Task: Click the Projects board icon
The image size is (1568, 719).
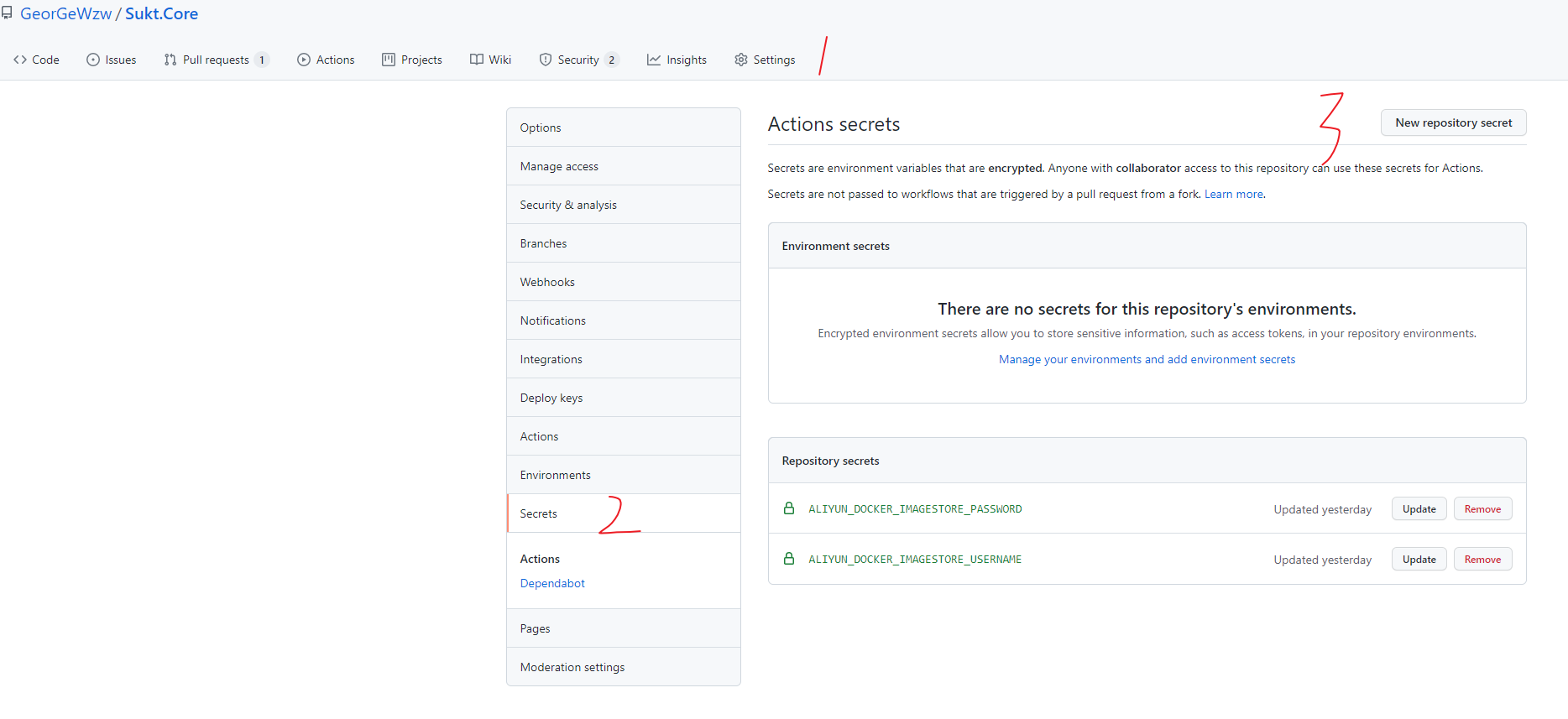Action: click(389, 60)
